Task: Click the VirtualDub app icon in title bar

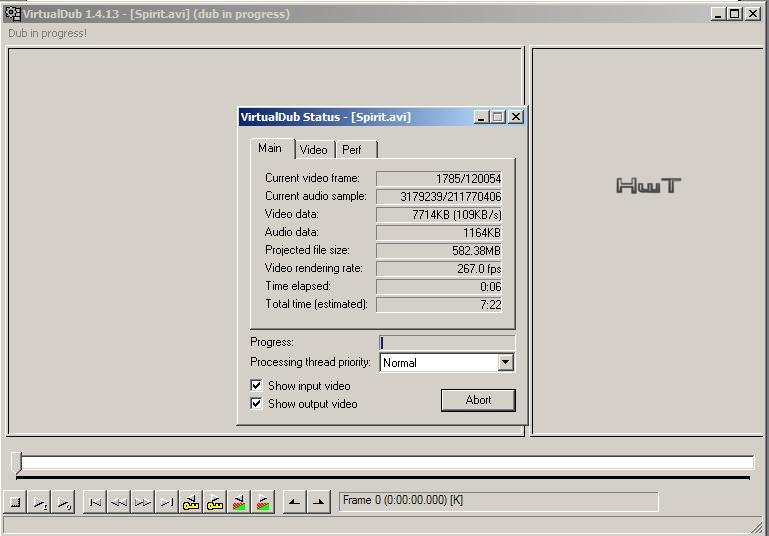Action: point(12,14)
